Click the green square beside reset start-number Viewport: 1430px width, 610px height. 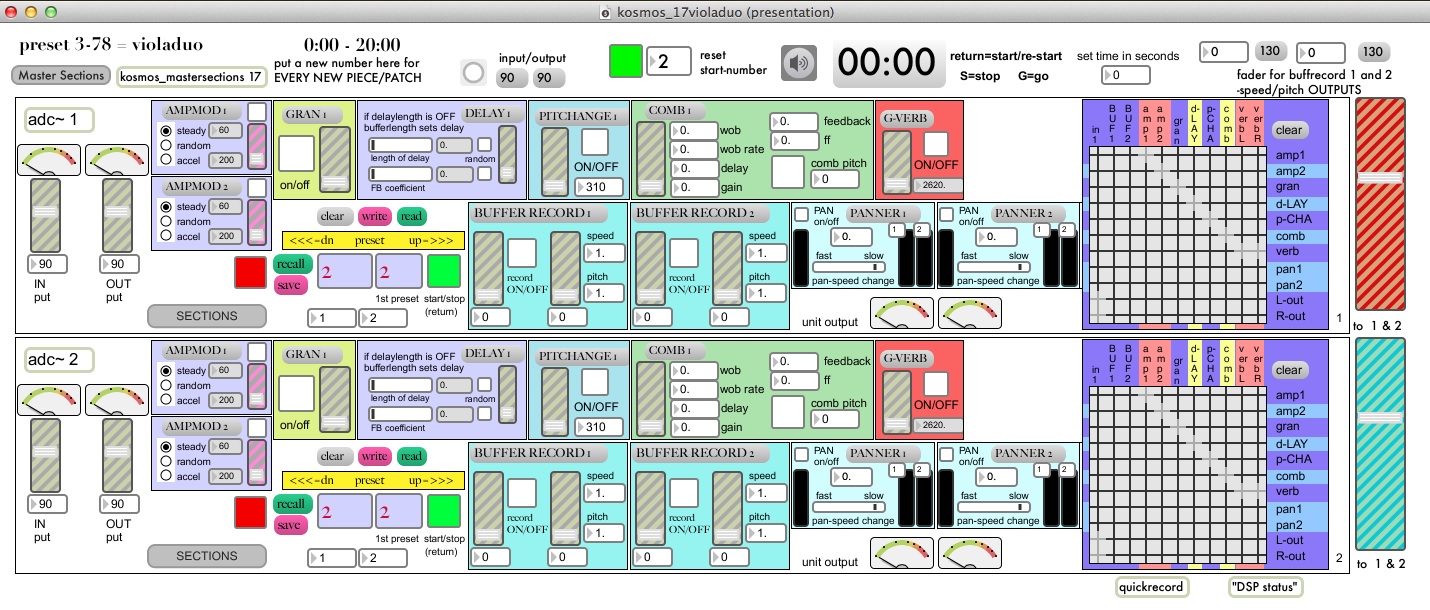point(626,62)
